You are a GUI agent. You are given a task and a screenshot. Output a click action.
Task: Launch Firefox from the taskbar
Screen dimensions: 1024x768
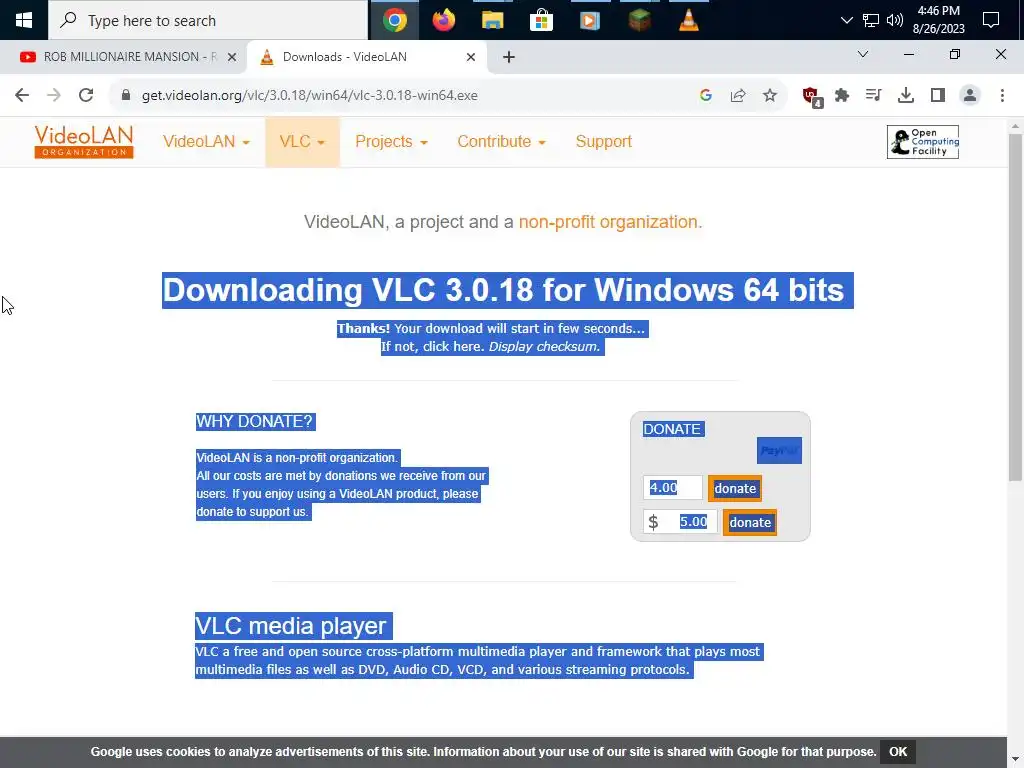point(443,20)
